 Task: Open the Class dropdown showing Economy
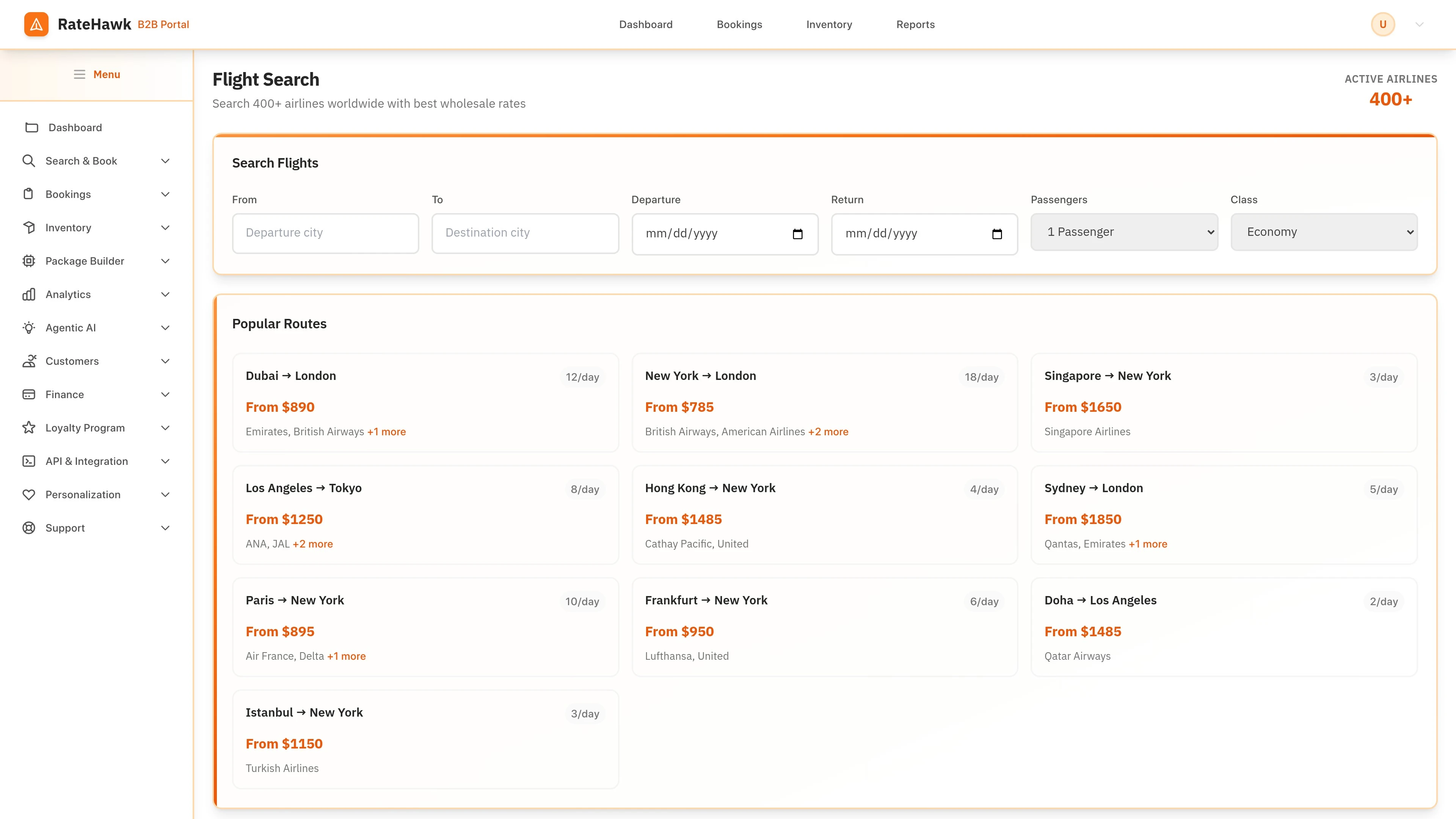click(1324, 232)
